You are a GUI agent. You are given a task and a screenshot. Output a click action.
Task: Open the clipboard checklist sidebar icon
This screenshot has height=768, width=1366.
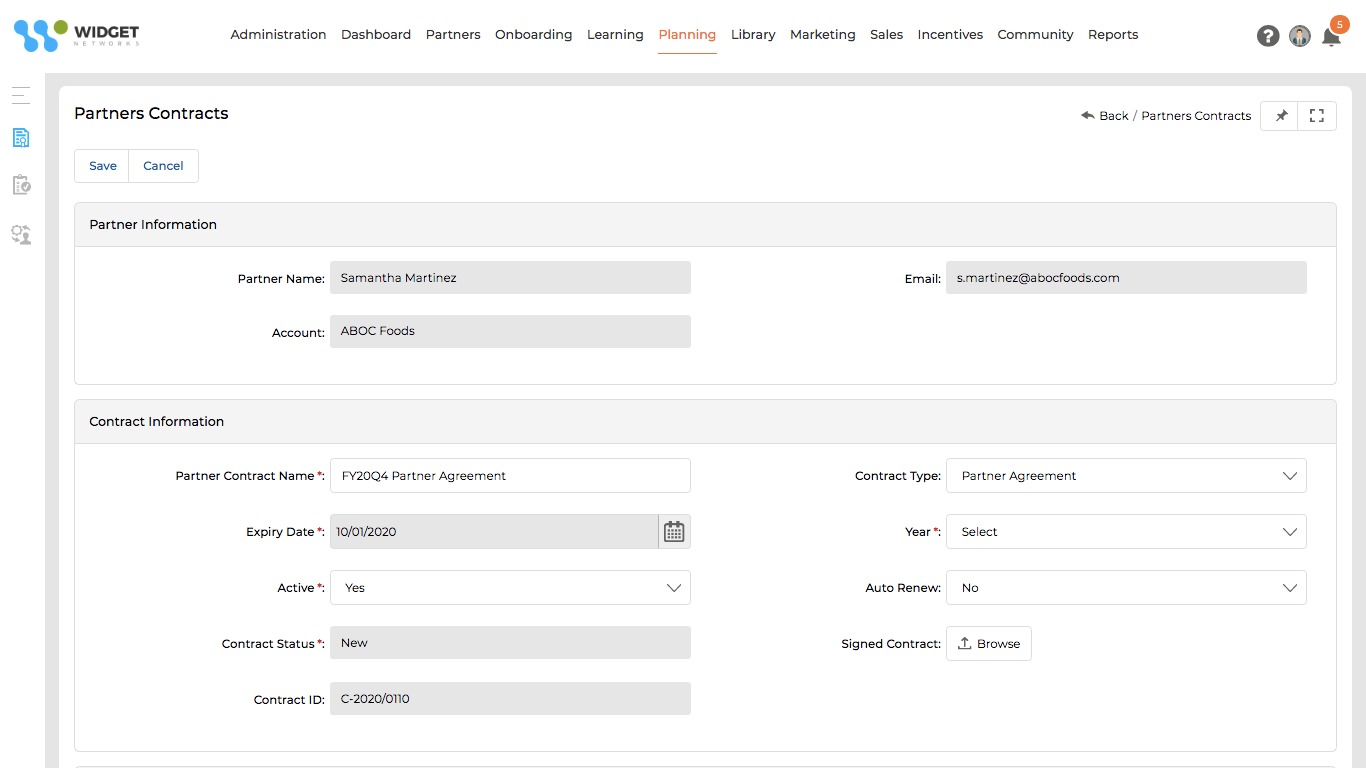pos(21,185)
